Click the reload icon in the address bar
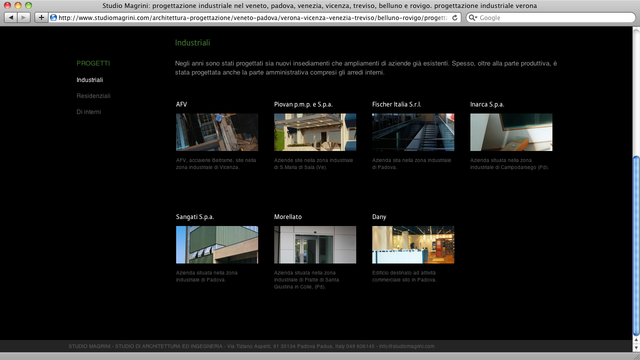Viewport: 640px width, 360px height. pos(455,18)
